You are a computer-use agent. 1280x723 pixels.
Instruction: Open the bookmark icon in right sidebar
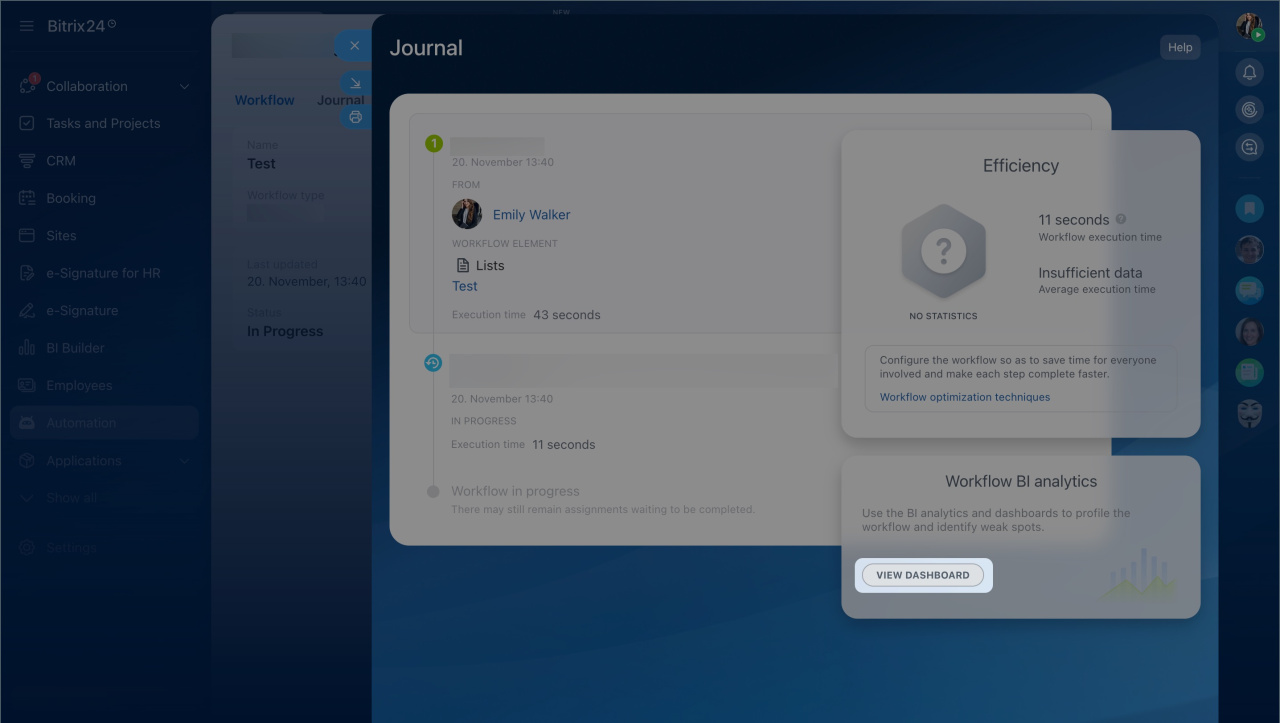coord(1249,208)
